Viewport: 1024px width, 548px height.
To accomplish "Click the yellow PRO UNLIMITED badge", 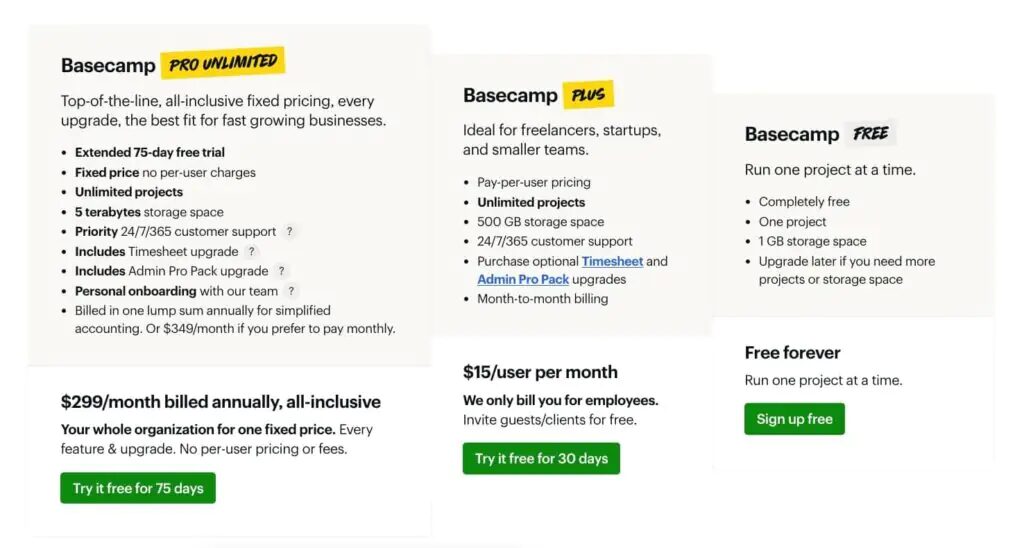I will coord(223,63).
